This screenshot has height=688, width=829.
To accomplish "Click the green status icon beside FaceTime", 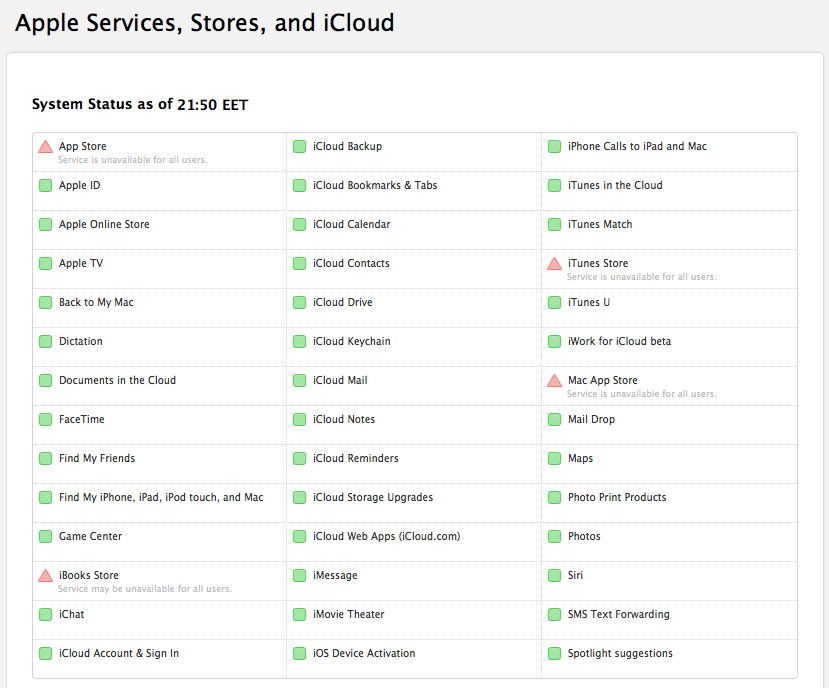I will (x=45, y=420).
